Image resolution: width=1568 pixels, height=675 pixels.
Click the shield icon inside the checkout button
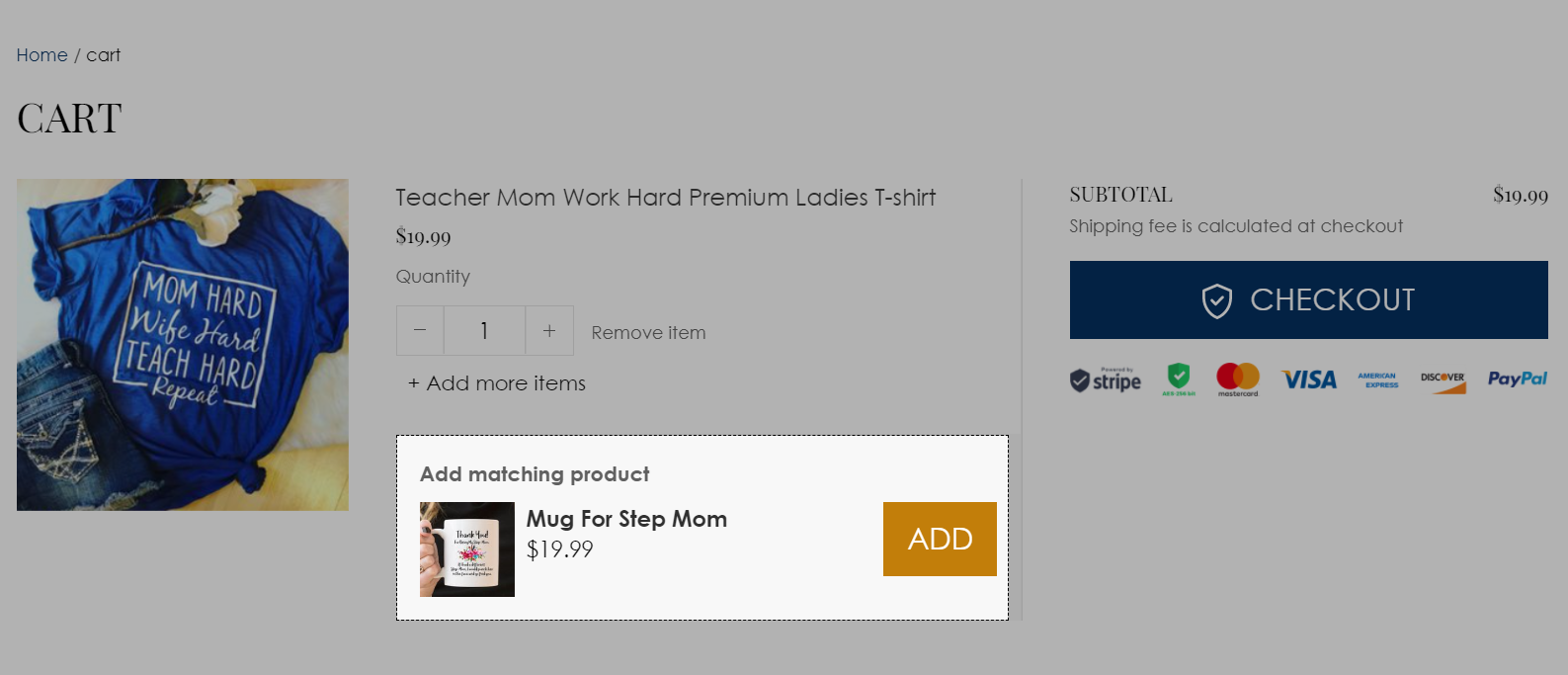pyautogui.click(x=1219, y=299)
